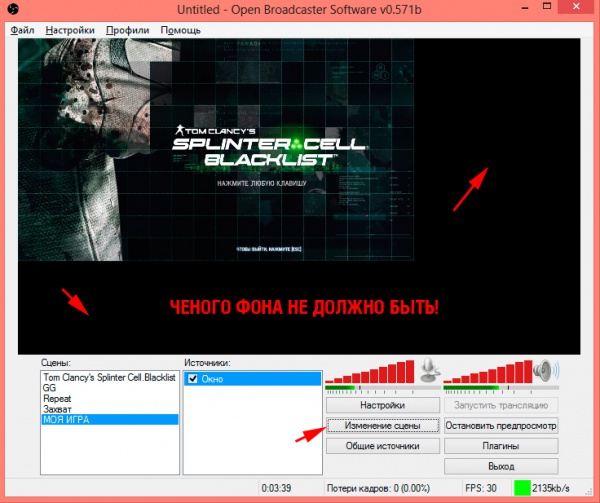Image resolution: width=600 pixels, height=503 pixels.
Task: Click the Изменение сцены button
Action: [x=382, y=426]
